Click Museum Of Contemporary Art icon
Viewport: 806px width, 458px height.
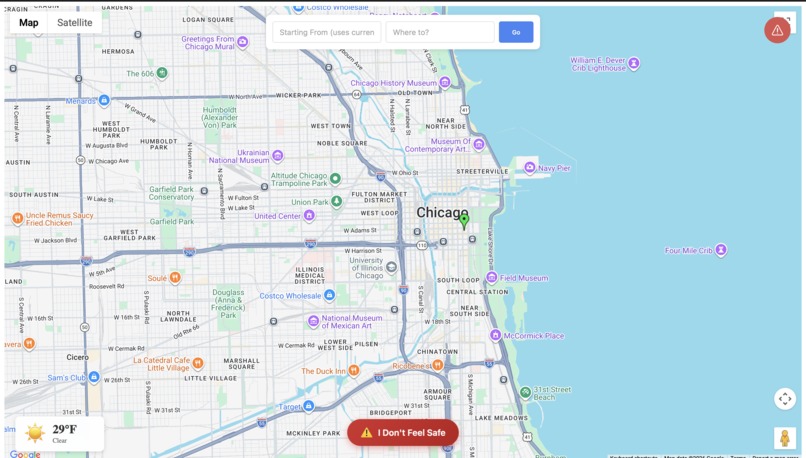479,144
